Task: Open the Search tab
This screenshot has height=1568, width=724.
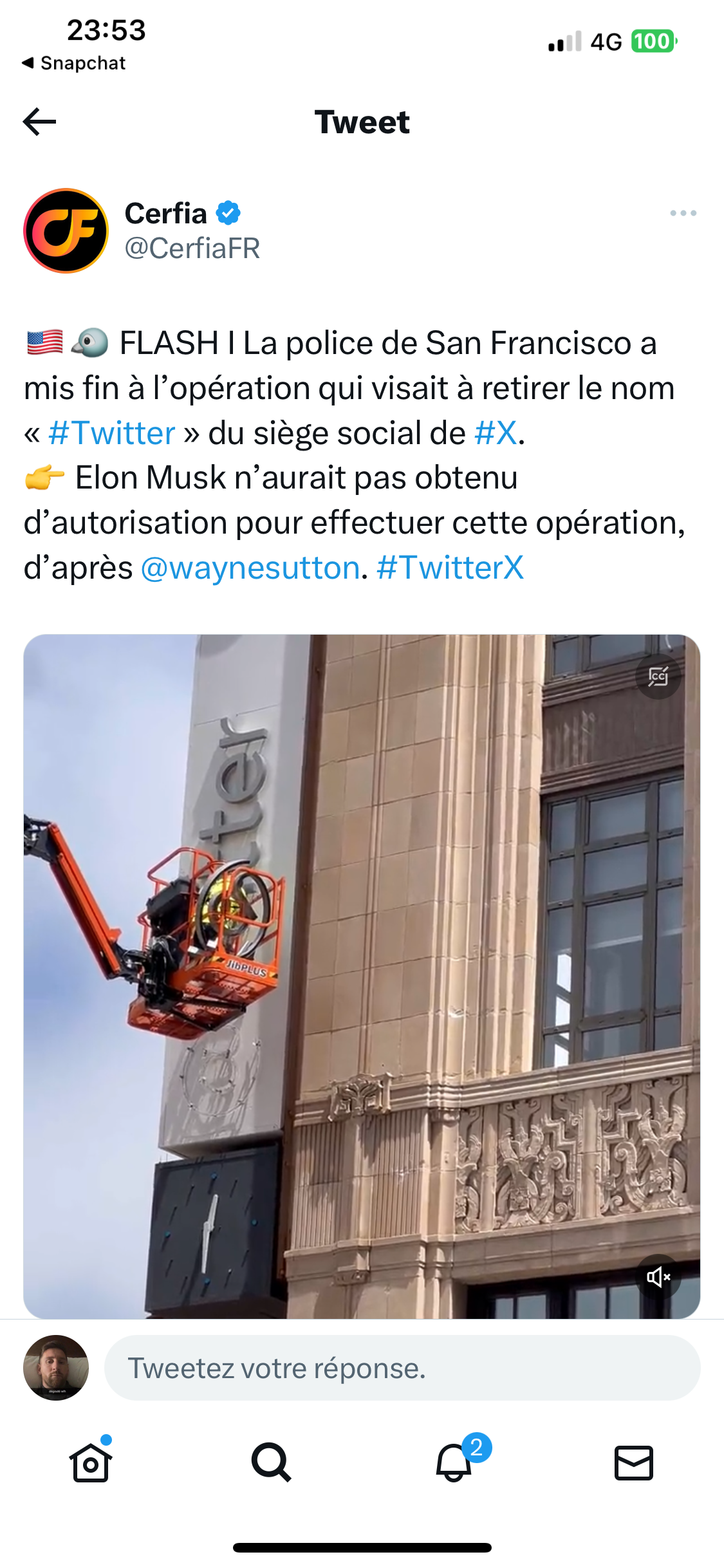Action: [272, 1462]
